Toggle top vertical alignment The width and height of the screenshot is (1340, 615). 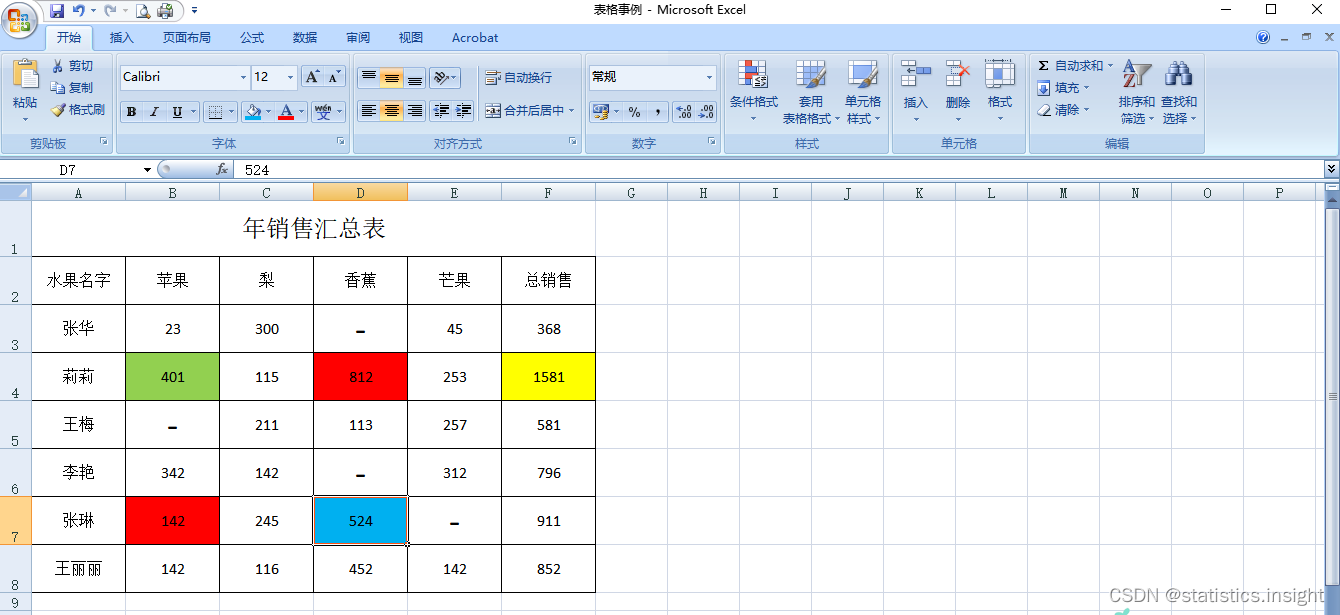click(368, 78)
